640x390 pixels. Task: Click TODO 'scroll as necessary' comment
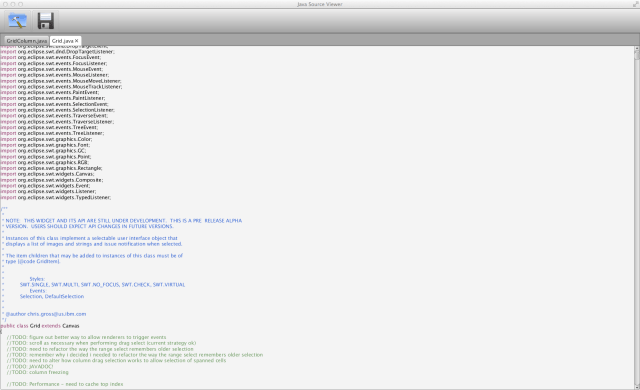click(102, 343)
